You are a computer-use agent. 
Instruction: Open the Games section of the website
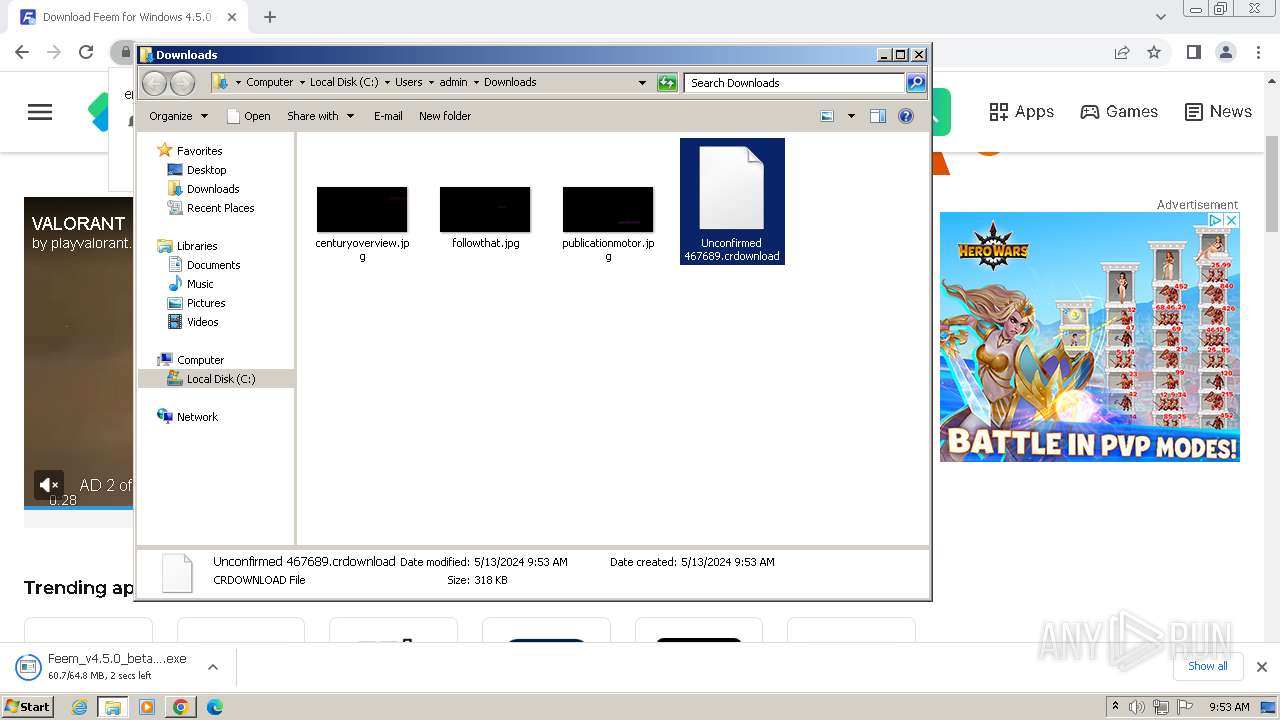click(x=1119, y=112)
